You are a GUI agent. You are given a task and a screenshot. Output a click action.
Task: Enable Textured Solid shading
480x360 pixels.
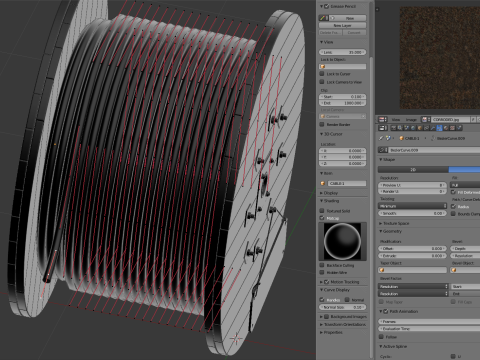coord(322,211)
